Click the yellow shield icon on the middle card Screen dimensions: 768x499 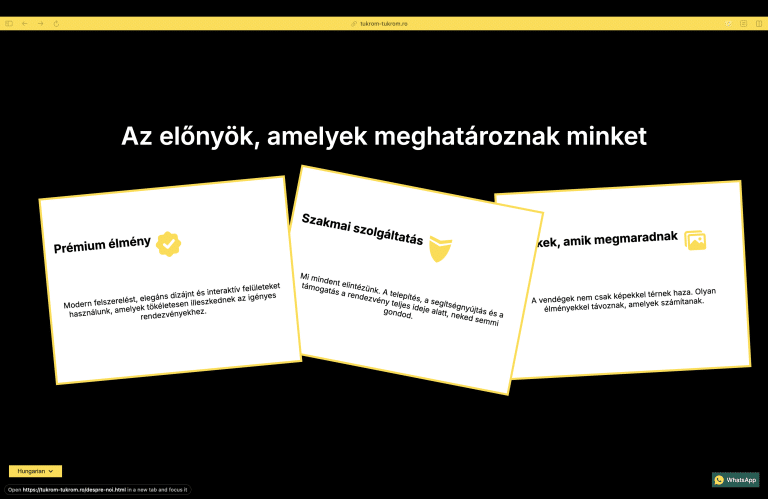click(440, 249)
